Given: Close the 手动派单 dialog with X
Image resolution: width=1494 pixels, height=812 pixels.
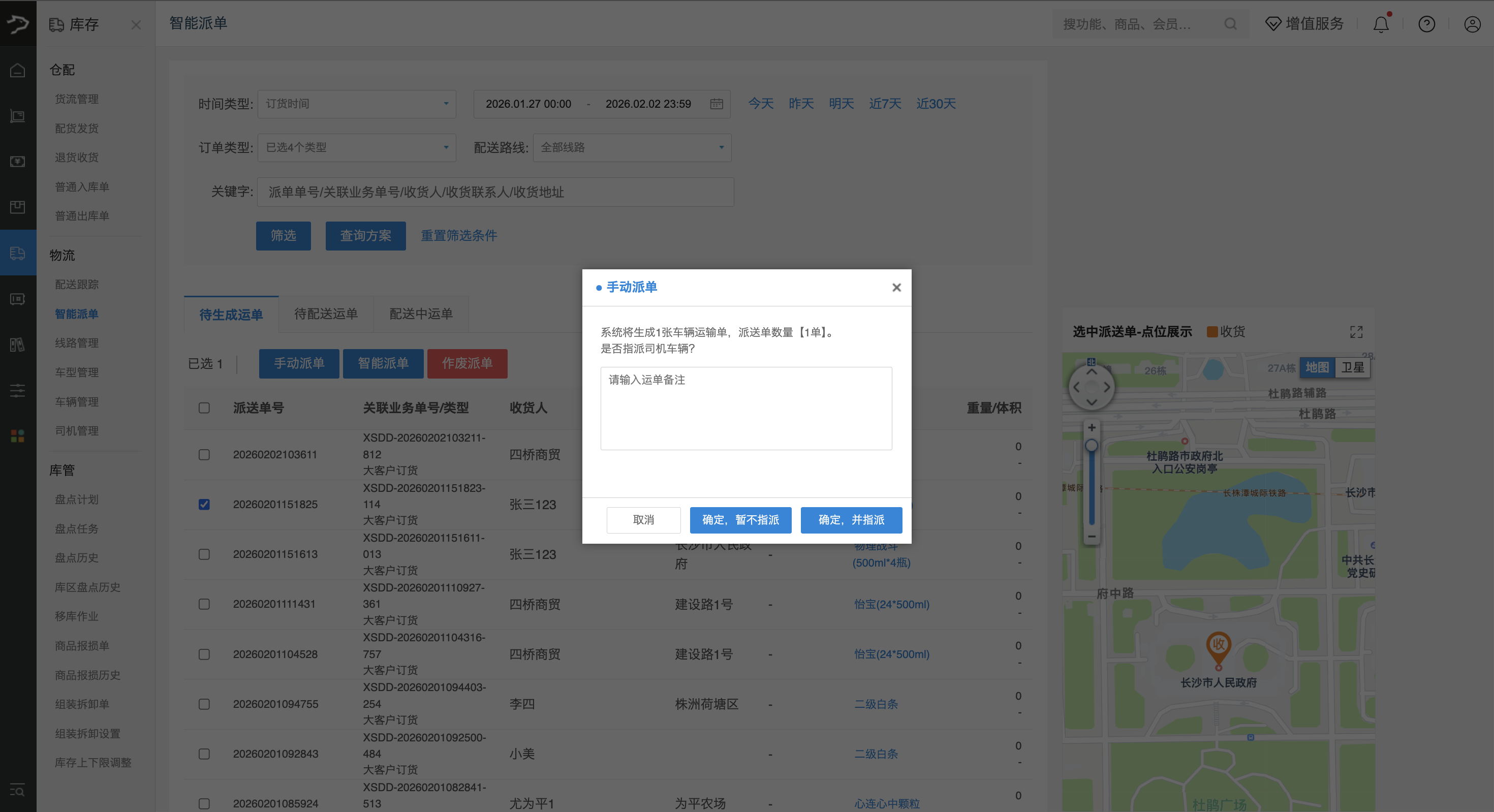Looking at the screenshot, I should pyautogui.click(x=896, y=288).
